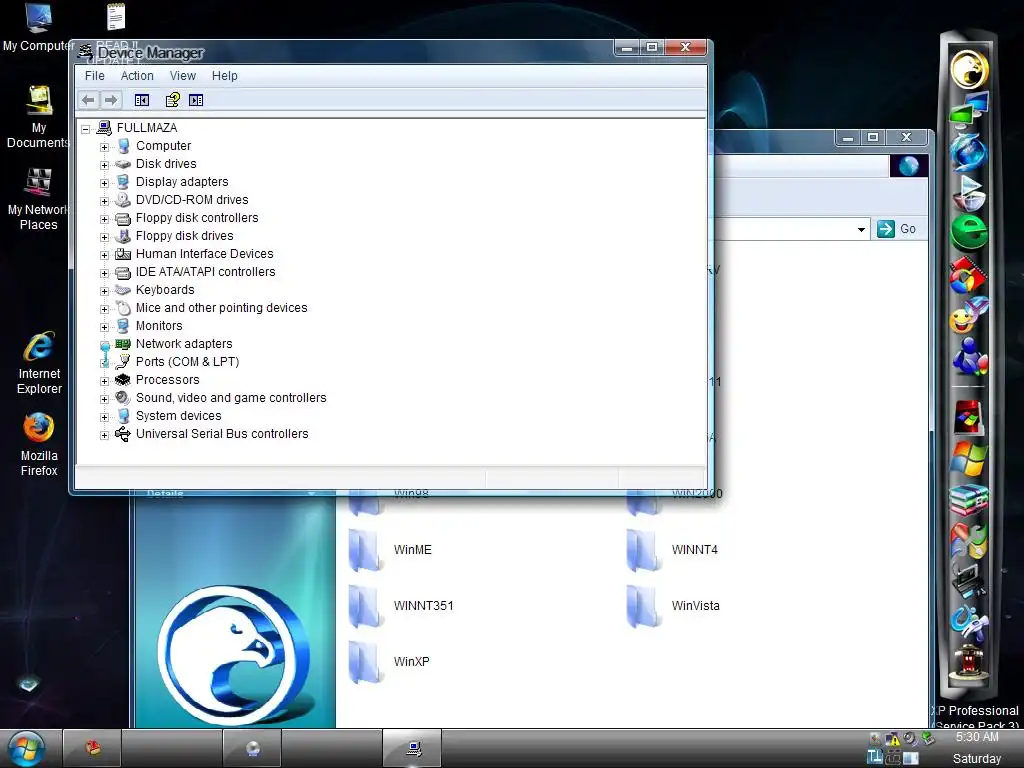The image size is (1024, 768).
Task: Expand the Processors node
Action: coord(104,381)
